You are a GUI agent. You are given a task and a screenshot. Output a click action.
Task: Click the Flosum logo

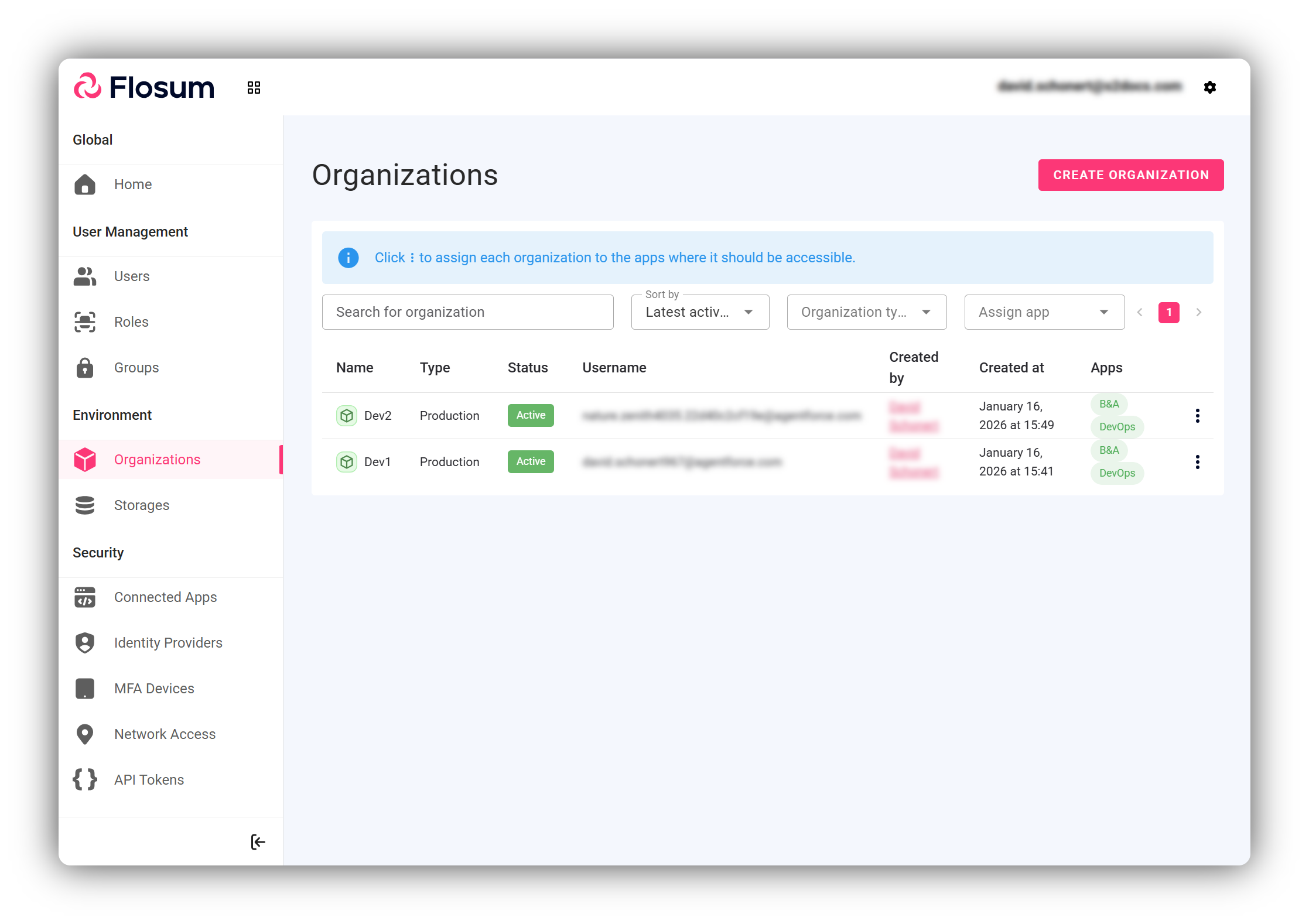[x=144, y=87]
